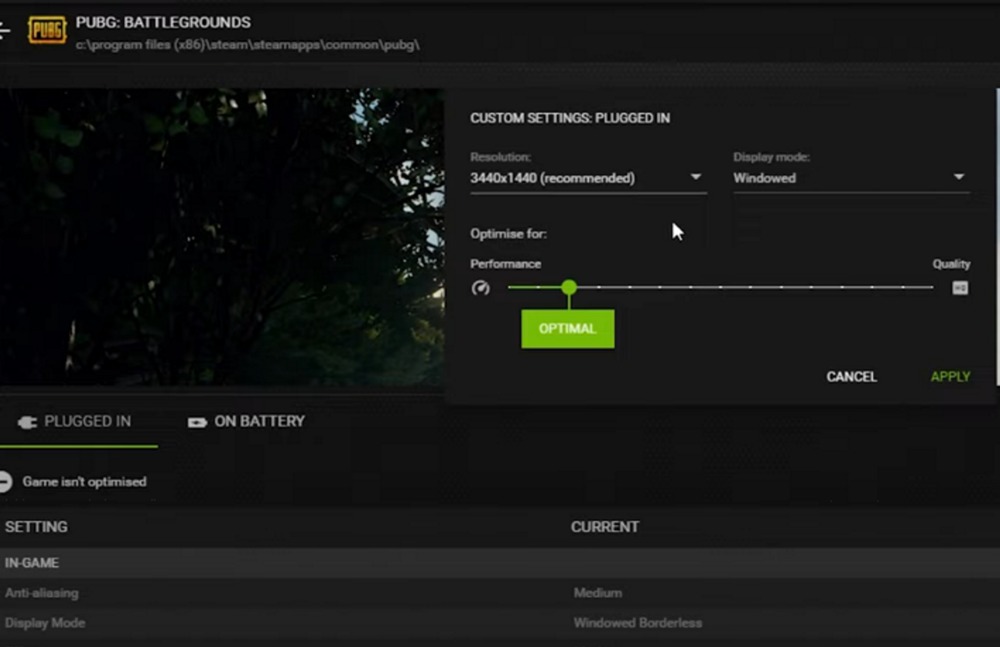Expand the Resolution dropdown arrow
The width and height of the screenshot is (1000, 647).
[696, 177]
